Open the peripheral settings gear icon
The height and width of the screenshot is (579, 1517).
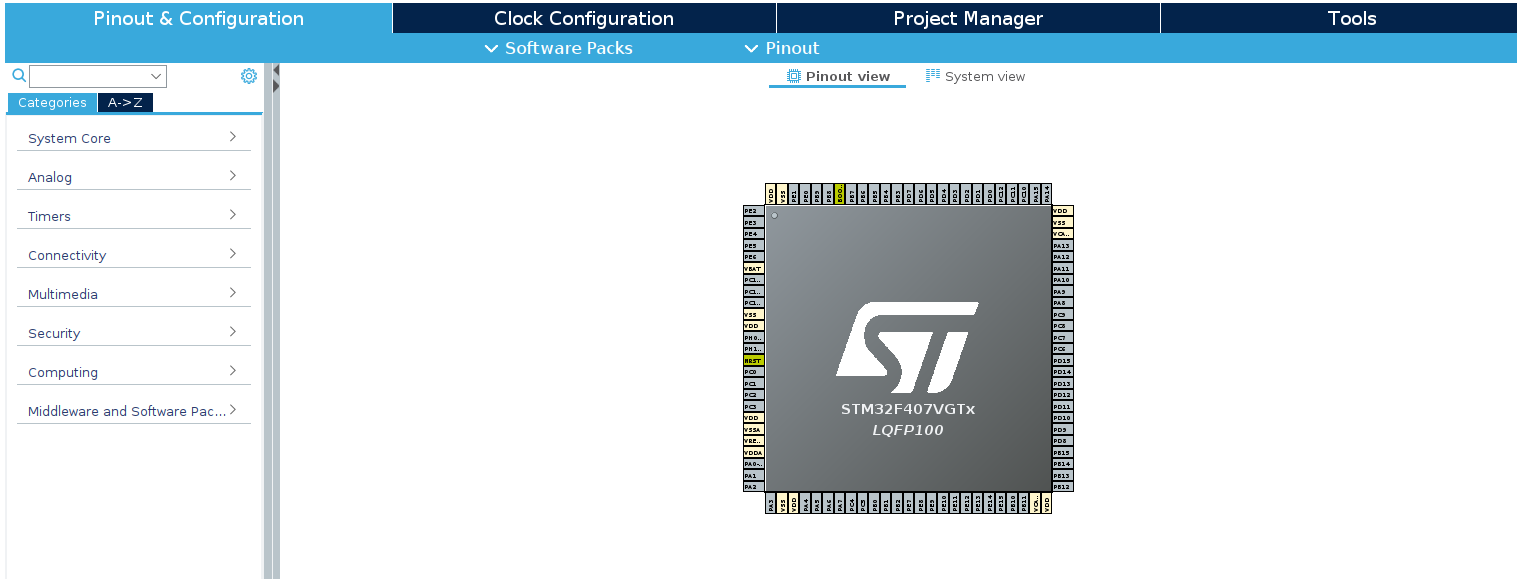coord(249,76)
